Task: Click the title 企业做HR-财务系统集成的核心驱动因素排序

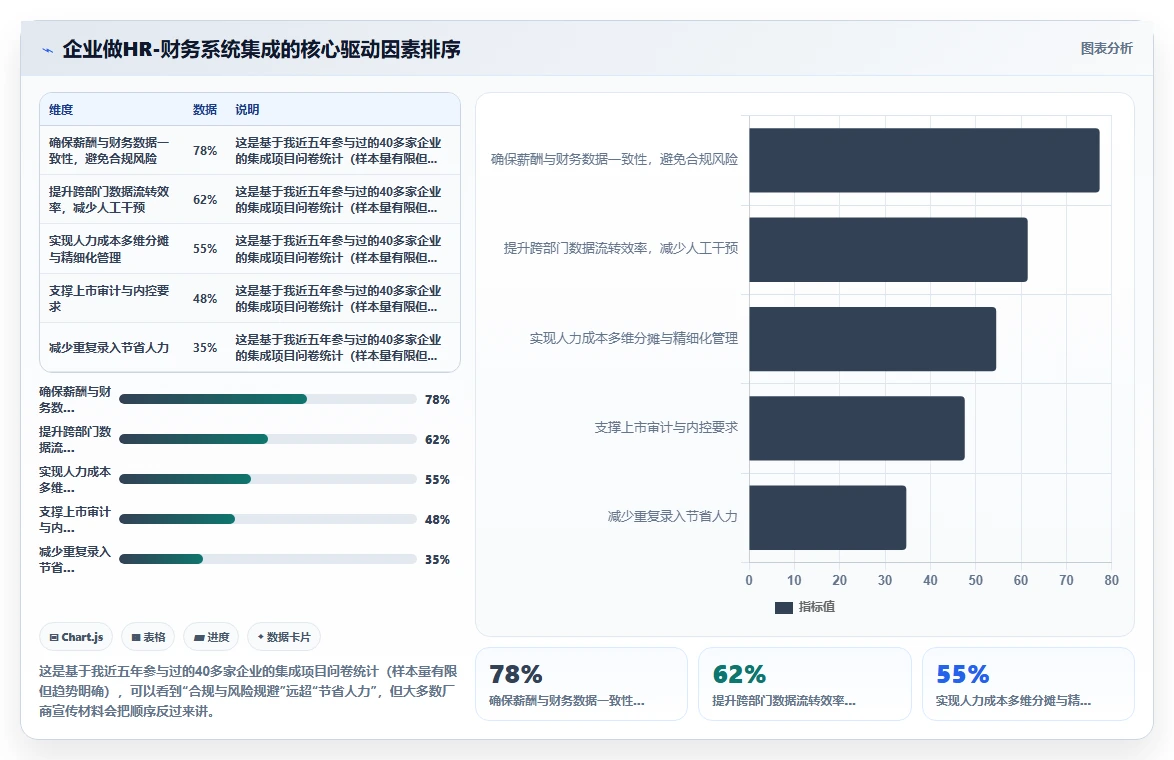Action: (261, 49)
